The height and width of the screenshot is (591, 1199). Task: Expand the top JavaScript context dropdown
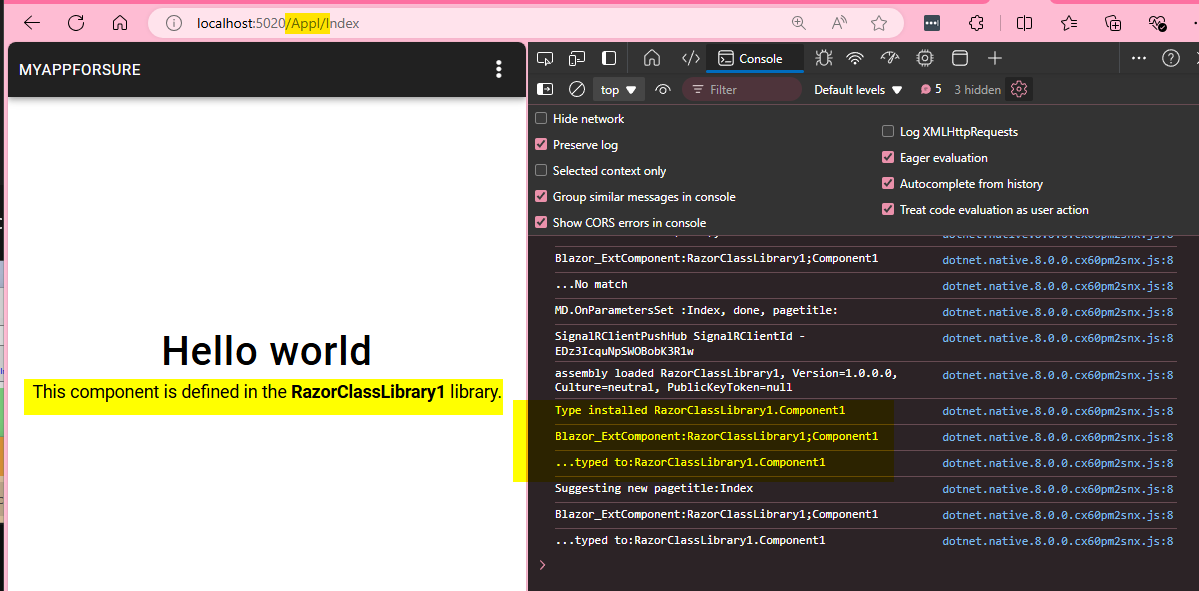[619, 90]
